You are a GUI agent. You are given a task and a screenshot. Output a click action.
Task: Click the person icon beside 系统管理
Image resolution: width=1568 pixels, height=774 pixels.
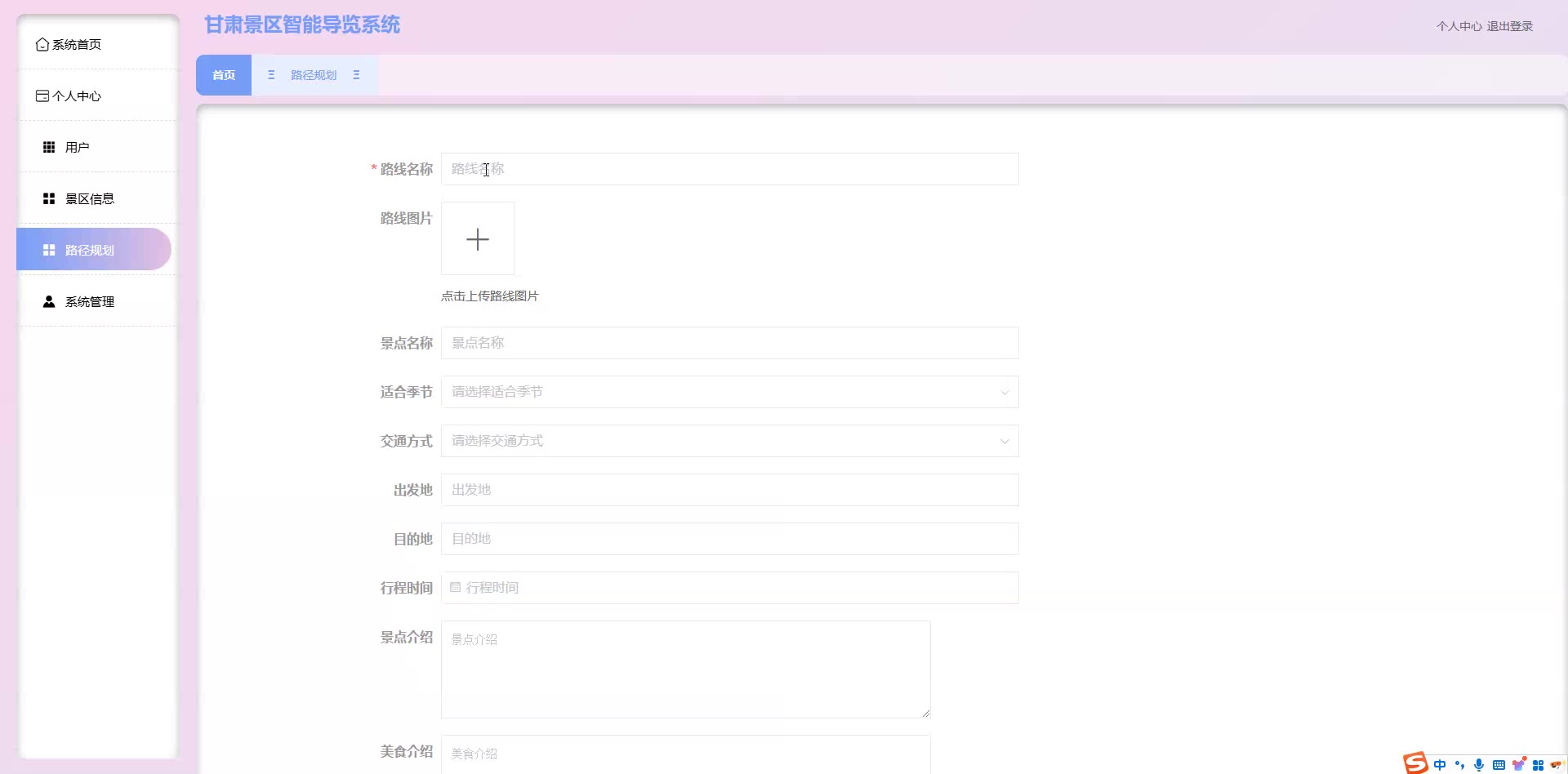tap(49, 301)
